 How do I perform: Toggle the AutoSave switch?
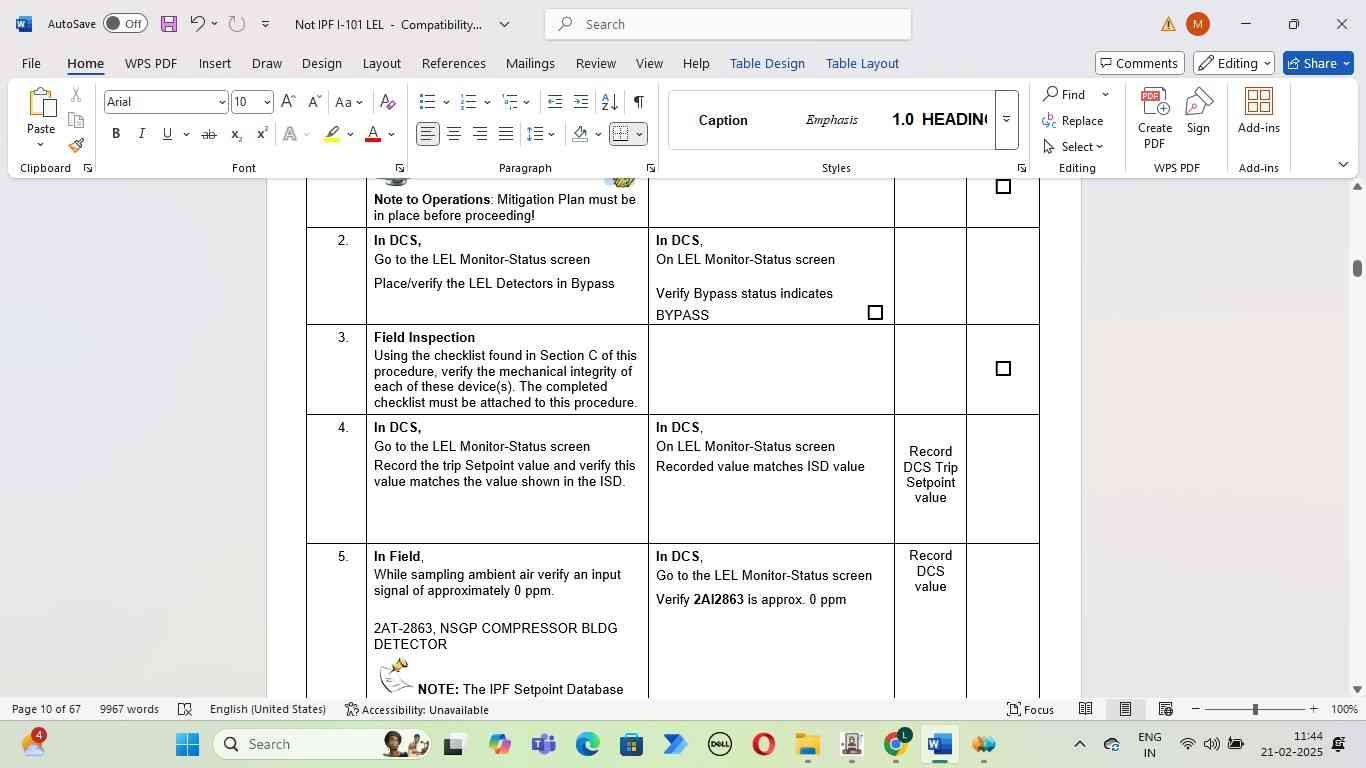[x=125, y=24]
